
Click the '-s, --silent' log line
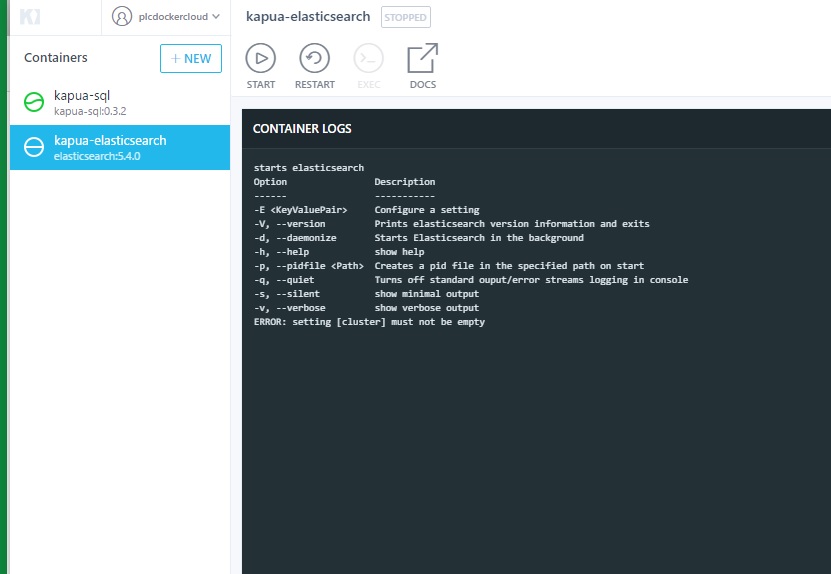366,294
